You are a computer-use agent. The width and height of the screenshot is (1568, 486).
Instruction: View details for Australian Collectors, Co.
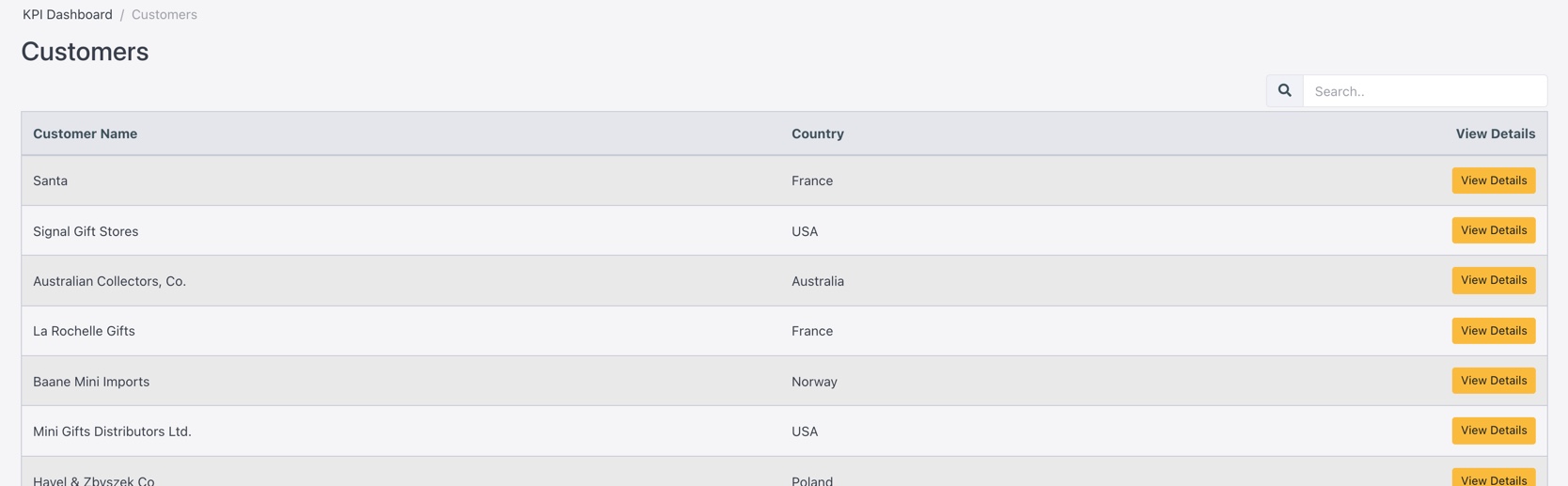click(x=1493, y=280)
